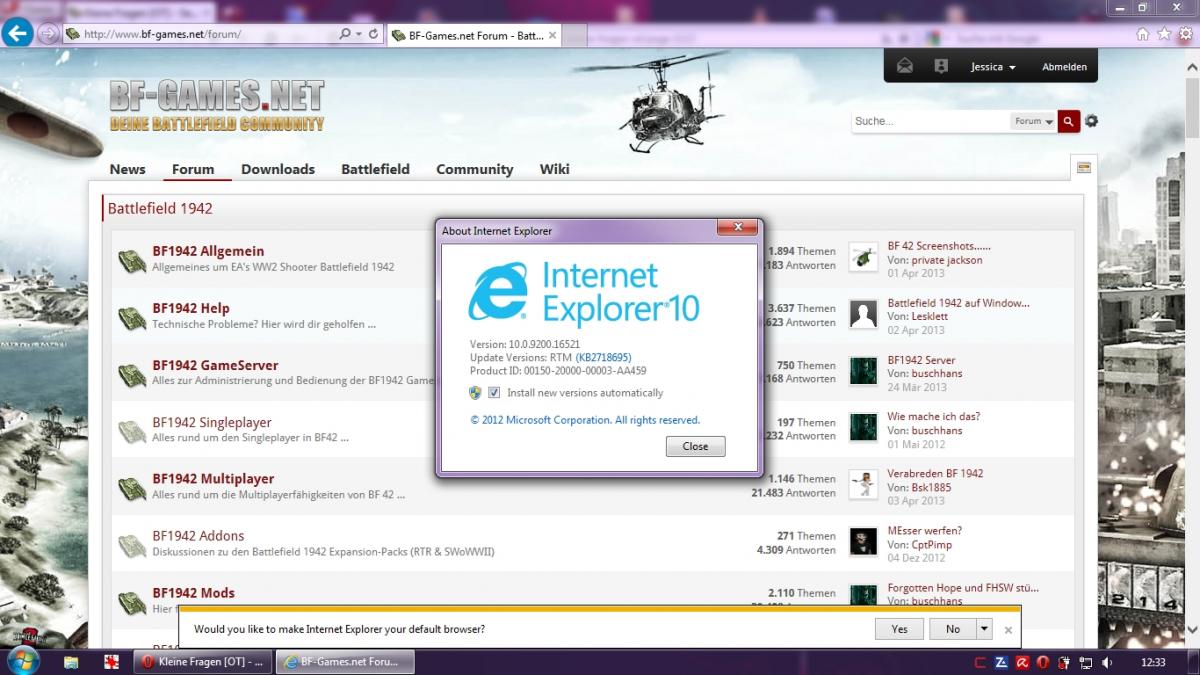Viewport: 1200px width, 675px height.
Task: Expand the address bar search dropdown arrow
Action: tap(358, 34)
